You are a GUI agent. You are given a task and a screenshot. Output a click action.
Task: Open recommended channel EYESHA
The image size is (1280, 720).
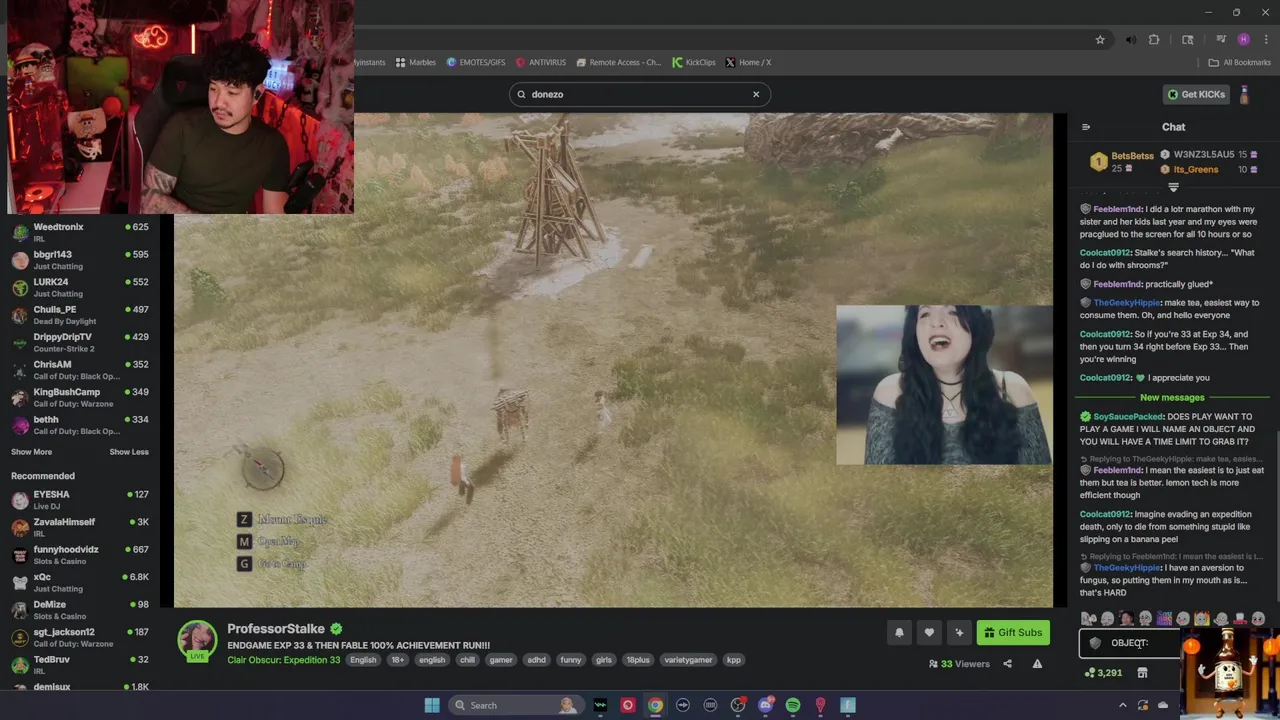pos(79,499)
